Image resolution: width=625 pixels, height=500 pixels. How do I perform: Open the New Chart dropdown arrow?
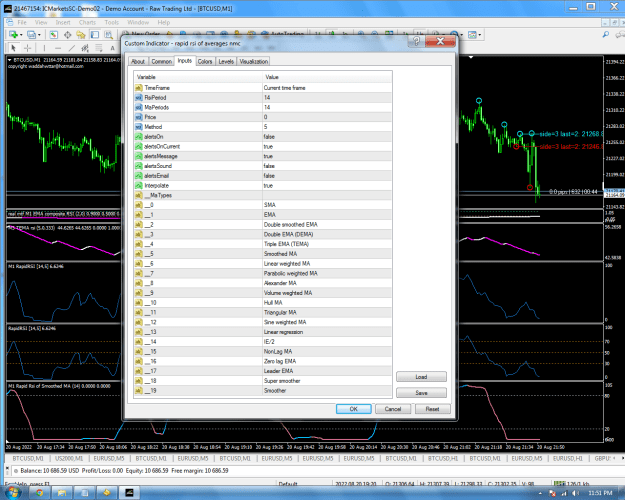click(x=21, y=35)
